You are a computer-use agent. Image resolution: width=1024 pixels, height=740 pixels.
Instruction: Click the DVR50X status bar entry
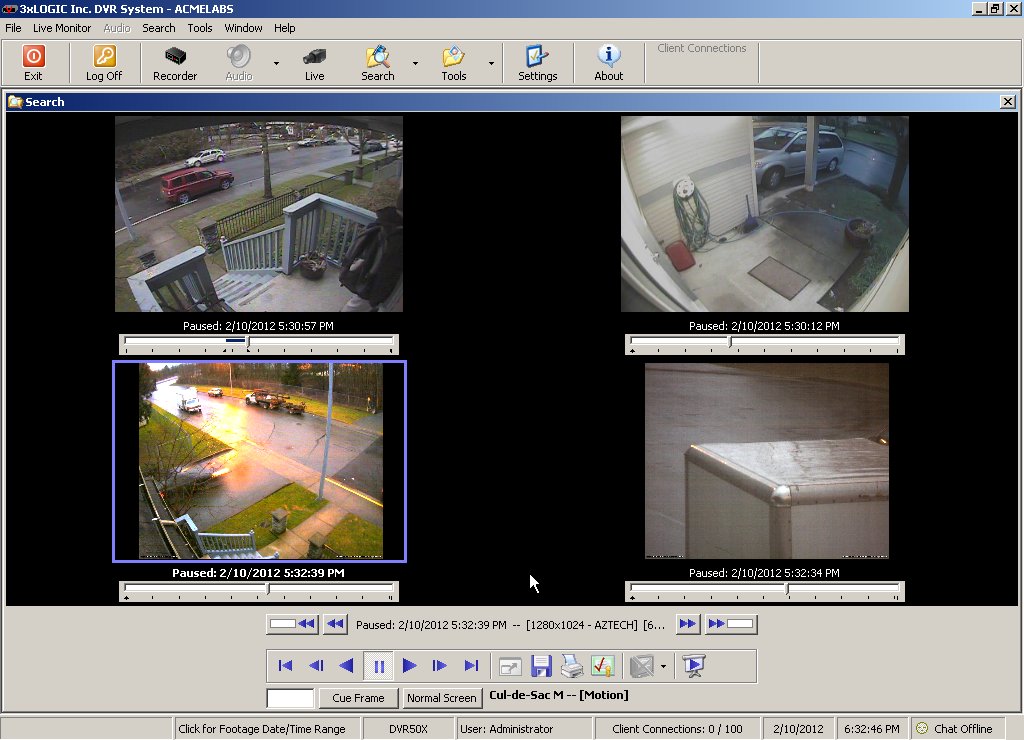click(408, 729)
